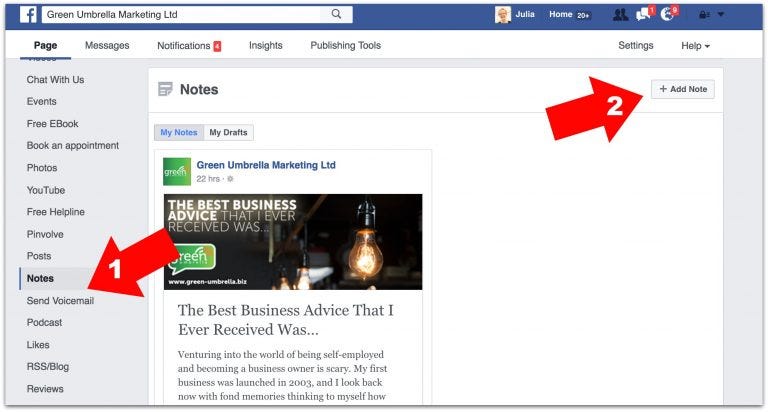Switch to the My Drafts tab
The width and height of the screenshot is (768, 412).
click(228, 132)
